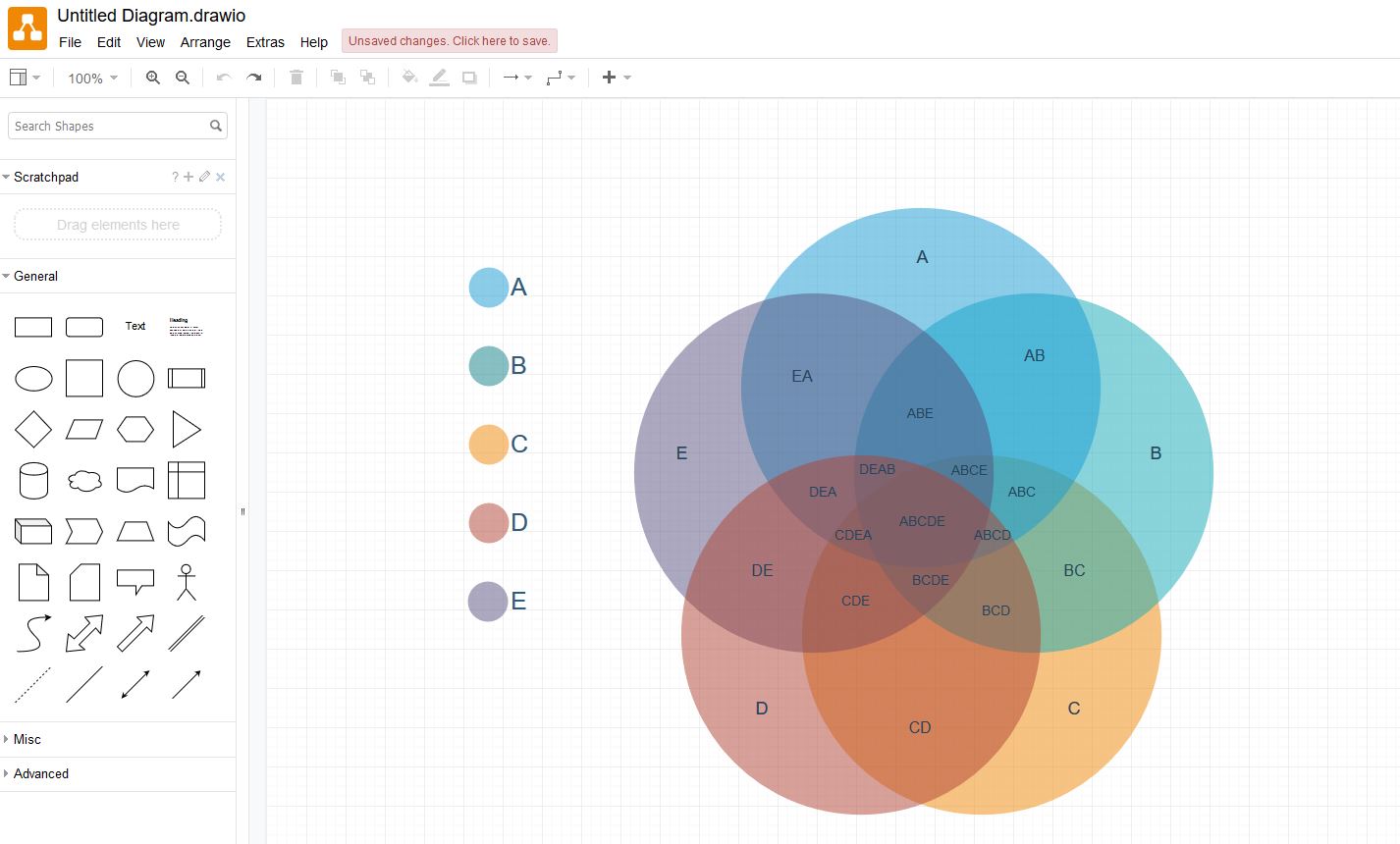Click the redo arrow icon
The image size is (1400, 844).
coord(253,78)
